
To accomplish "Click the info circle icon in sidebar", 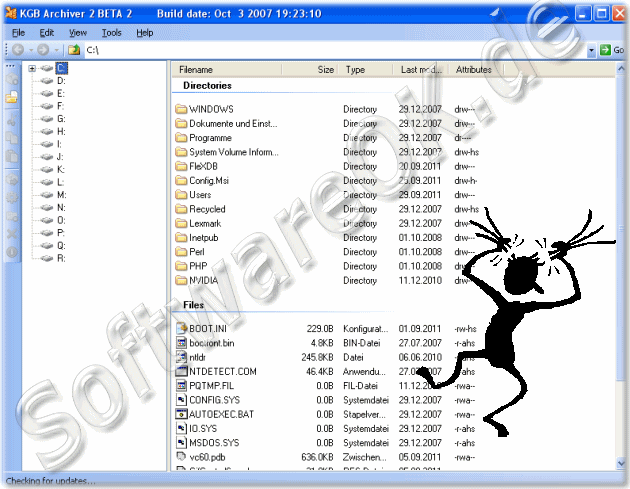I will click(x=12, y=252).
